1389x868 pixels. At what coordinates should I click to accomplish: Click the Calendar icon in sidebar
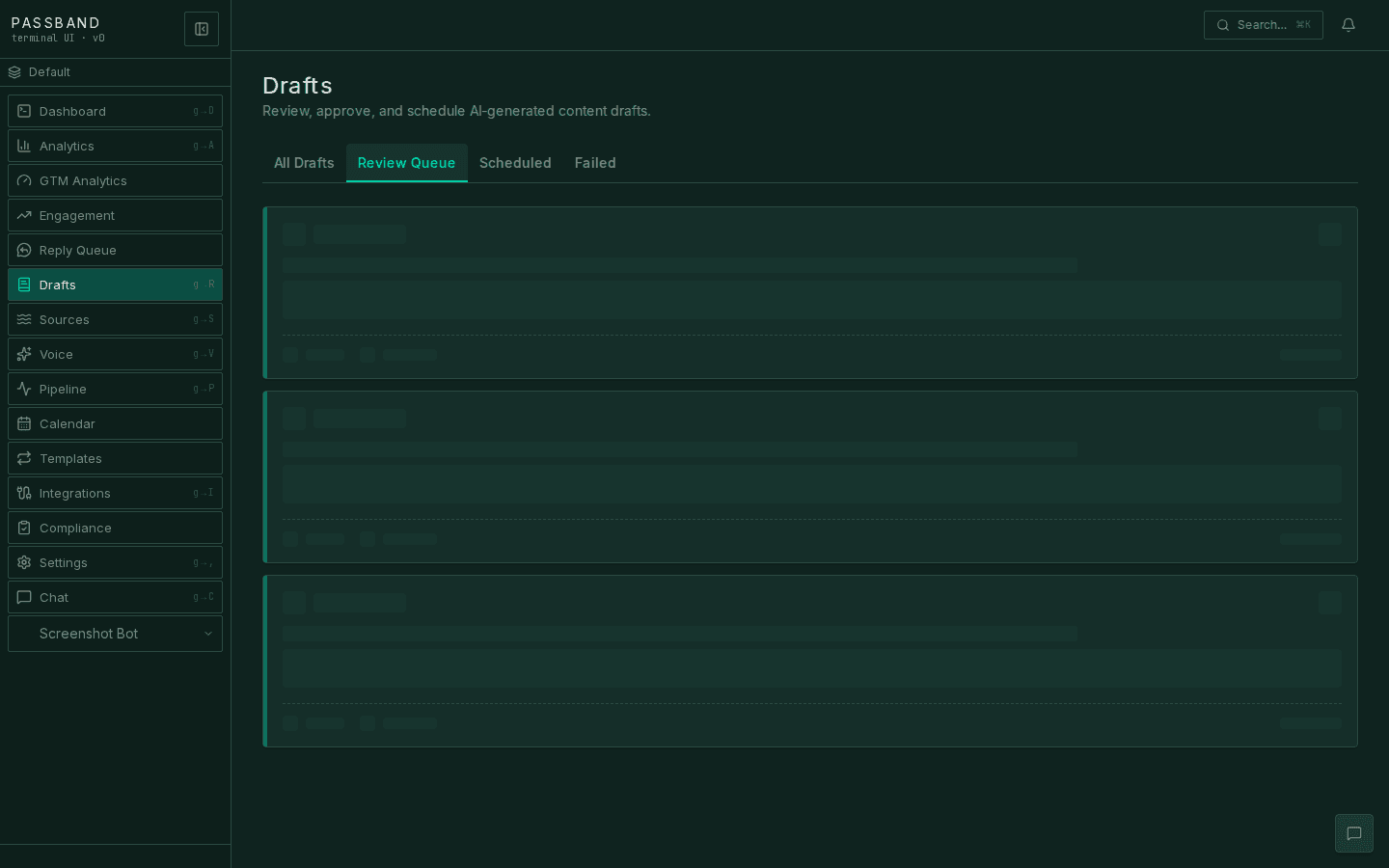pyautogui.click(x=23, y=423)
